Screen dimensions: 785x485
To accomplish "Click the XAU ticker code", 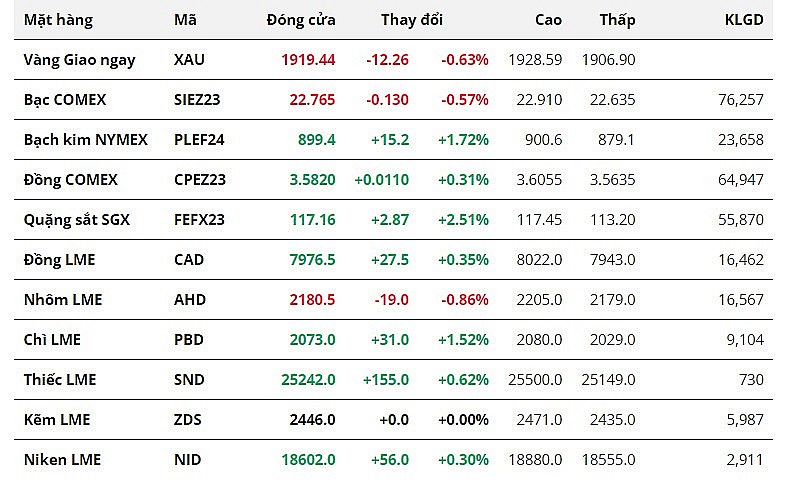I will point(189,60).
